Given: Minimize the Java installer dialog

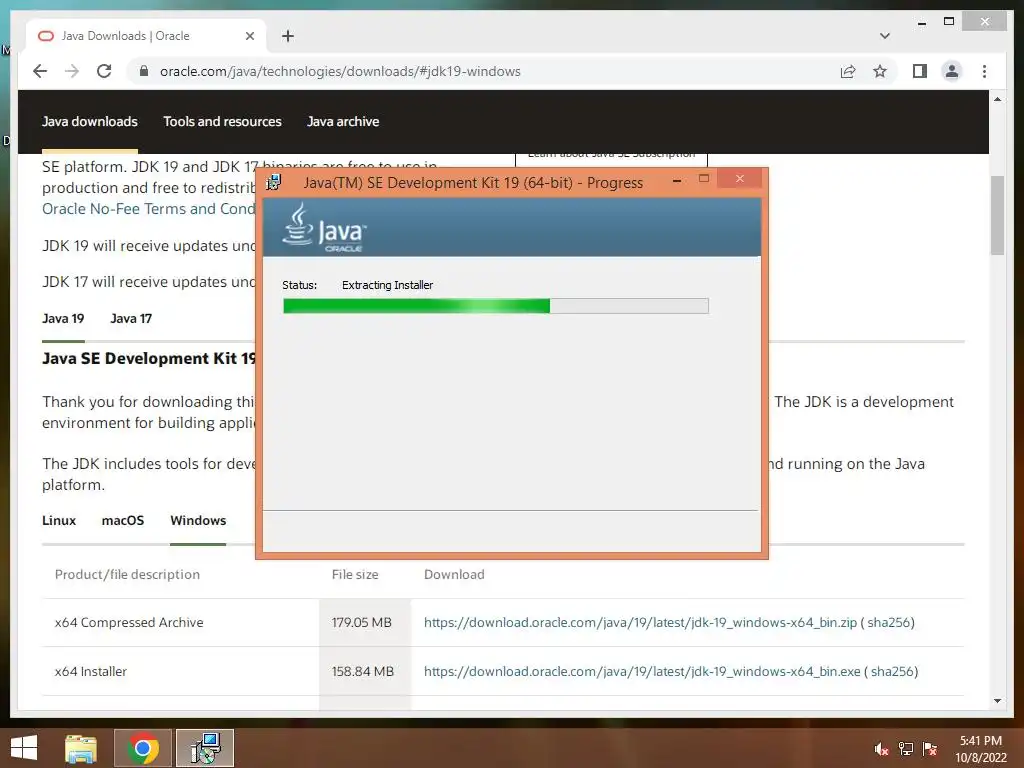Looking at the screenshot, I should [677, 179].
